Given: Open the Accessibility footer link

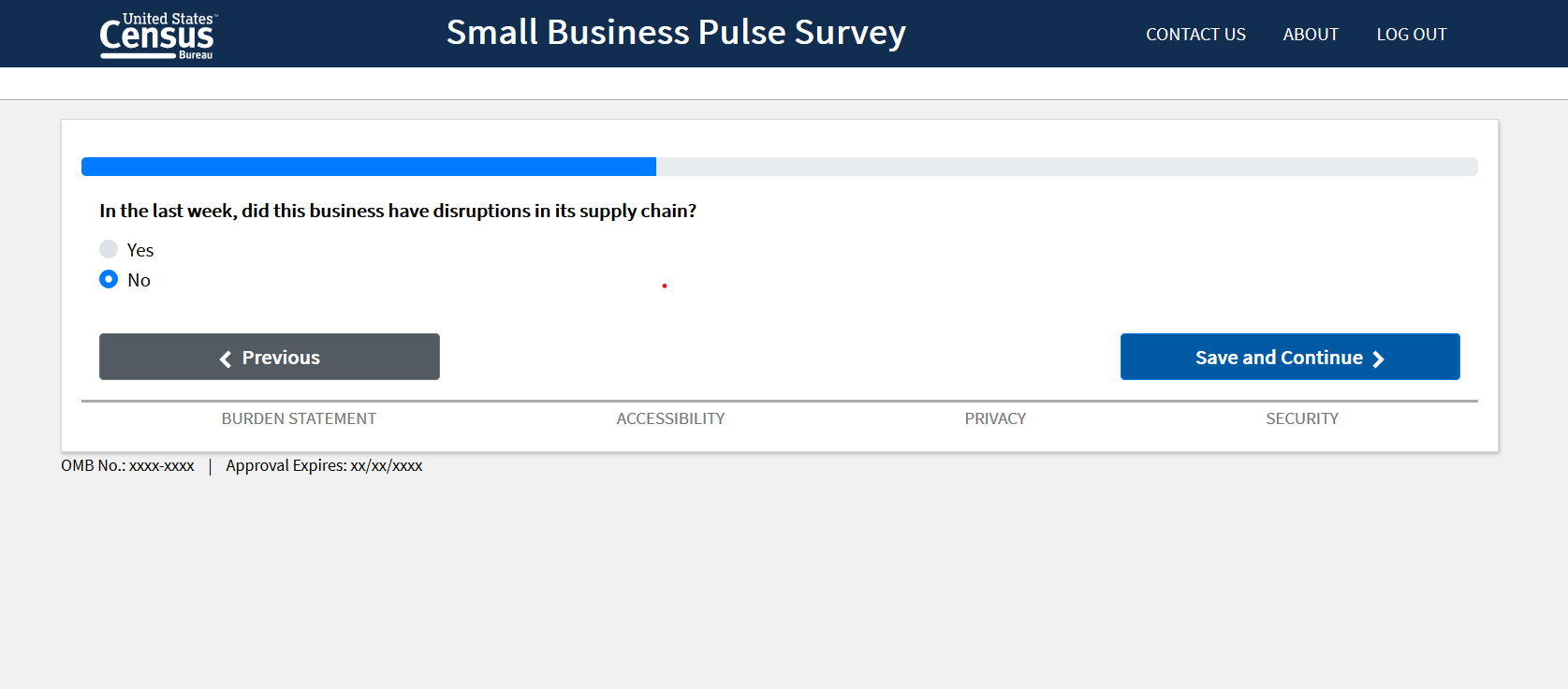Looking at the screenshot, I should pyautogui.click(x=670, y=418).
